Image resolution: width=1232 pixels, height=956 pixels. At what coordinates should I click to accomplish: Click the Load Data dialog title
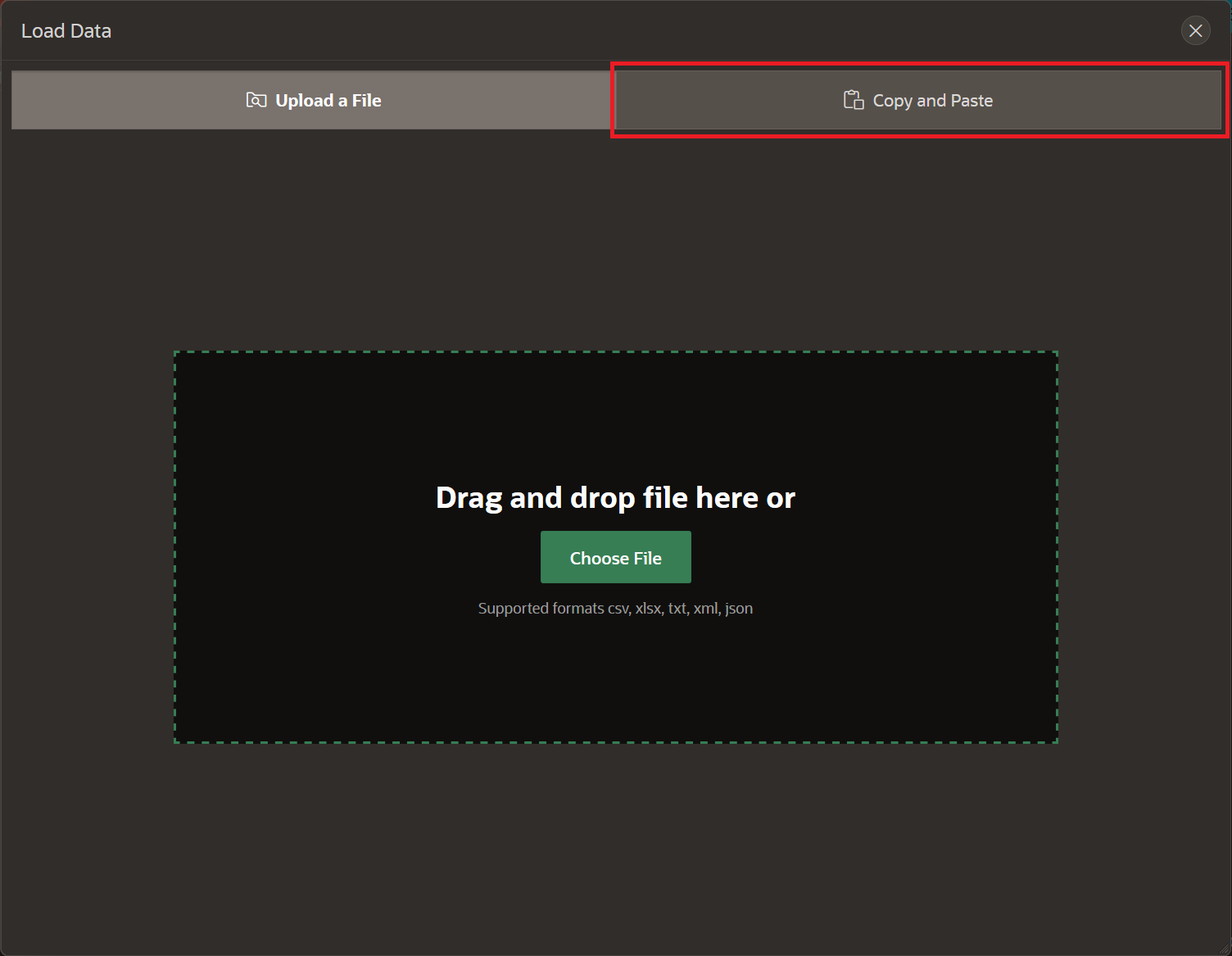pos(66,30)
